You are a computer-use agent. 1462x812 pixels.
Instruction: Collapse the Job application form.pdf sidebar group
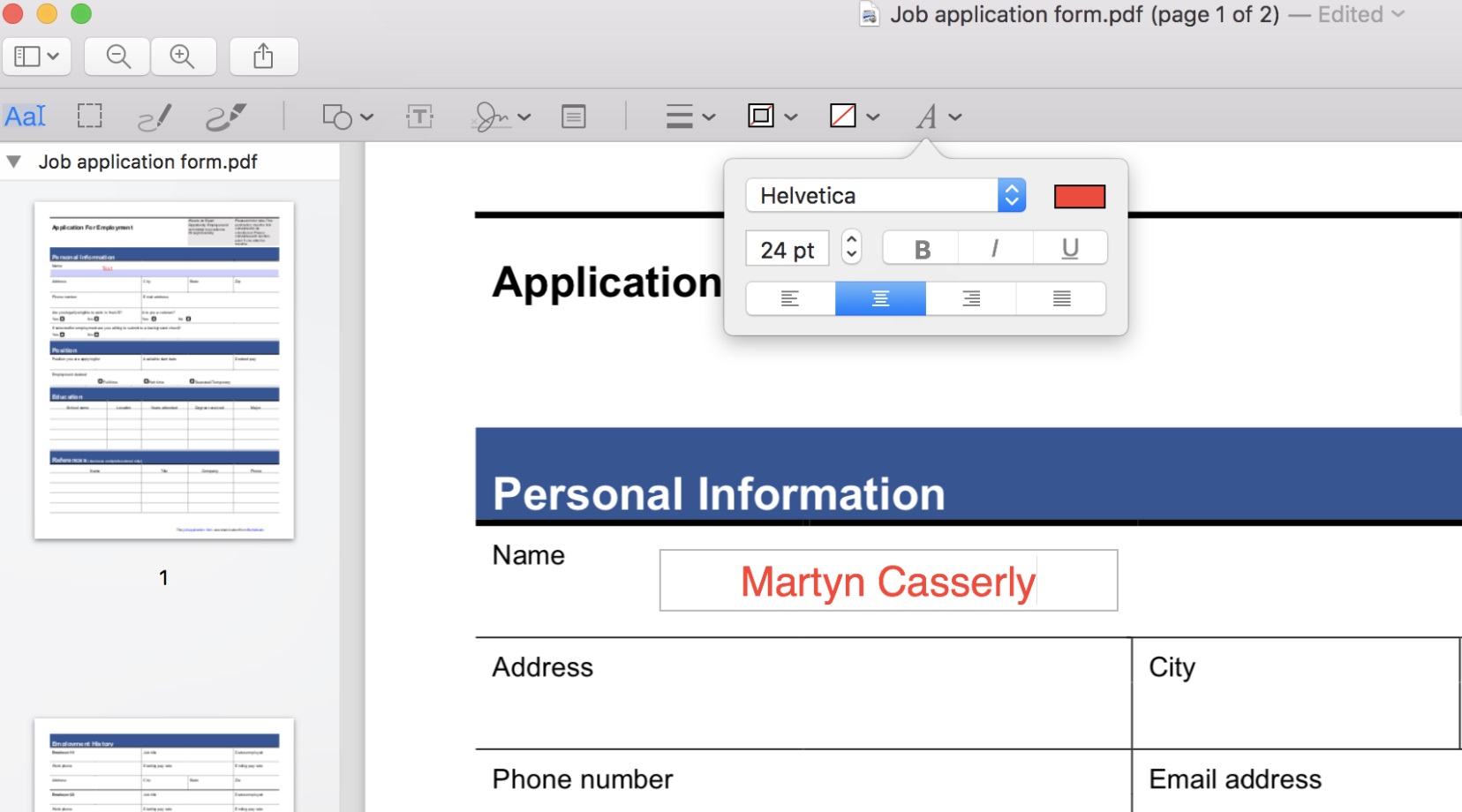pos(13,162)
